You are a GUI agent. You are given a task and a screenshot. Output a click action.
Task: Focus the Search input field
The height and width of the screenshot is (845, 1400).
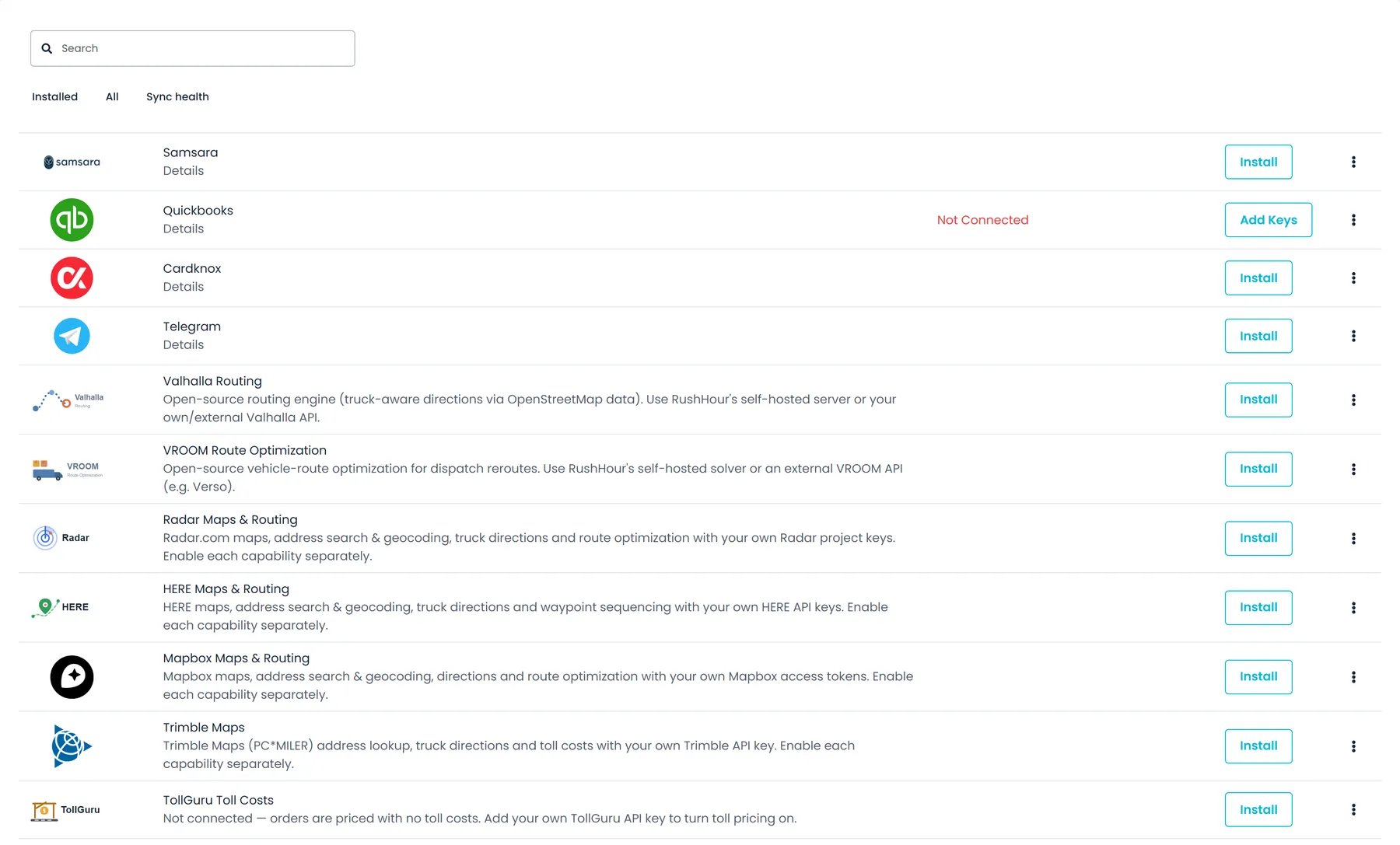coord(193,48)
